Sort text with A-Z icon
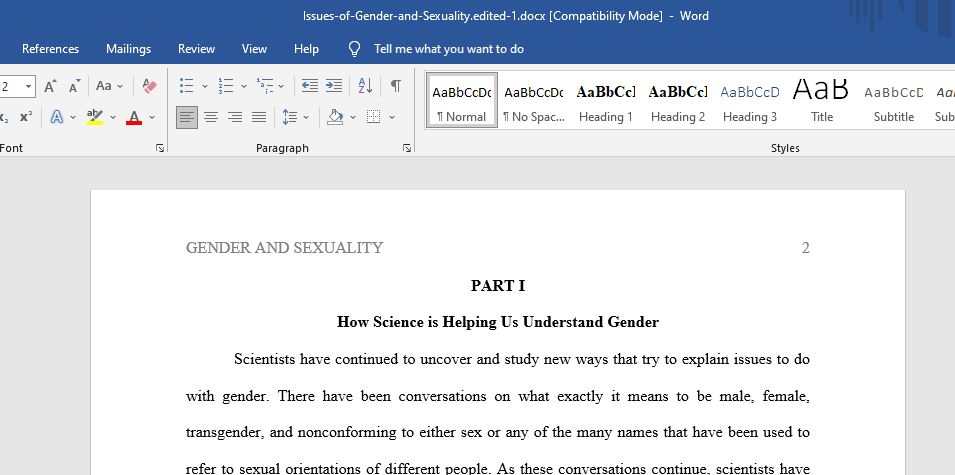 point(365,86)
